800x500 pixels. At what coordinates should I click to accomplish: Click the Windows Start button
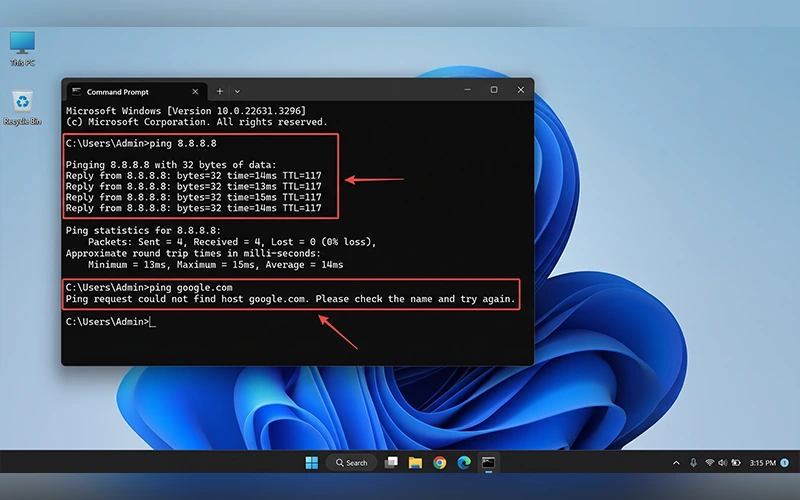[311, 463]
